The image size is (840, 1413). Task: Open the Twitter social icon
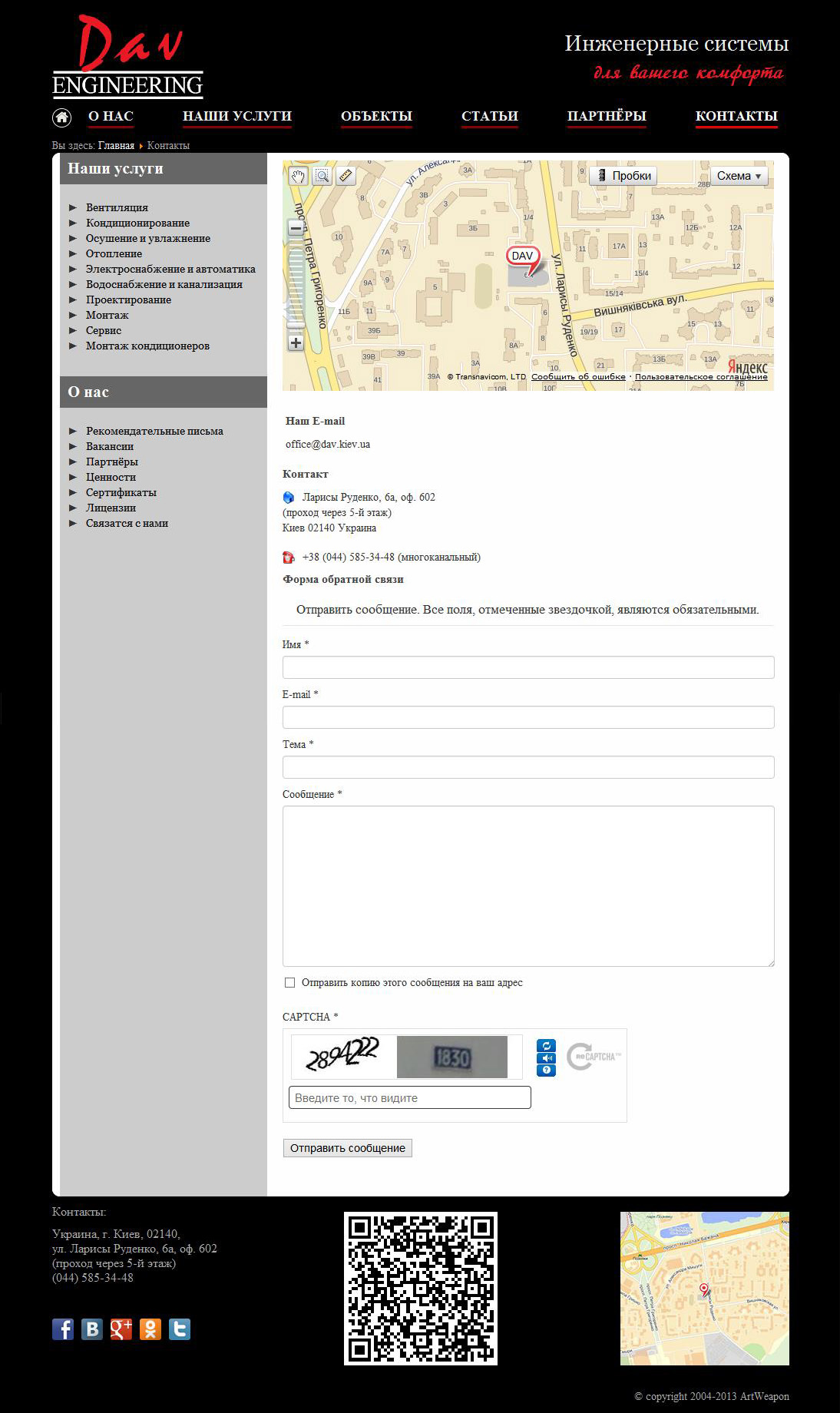(180, 1329)
